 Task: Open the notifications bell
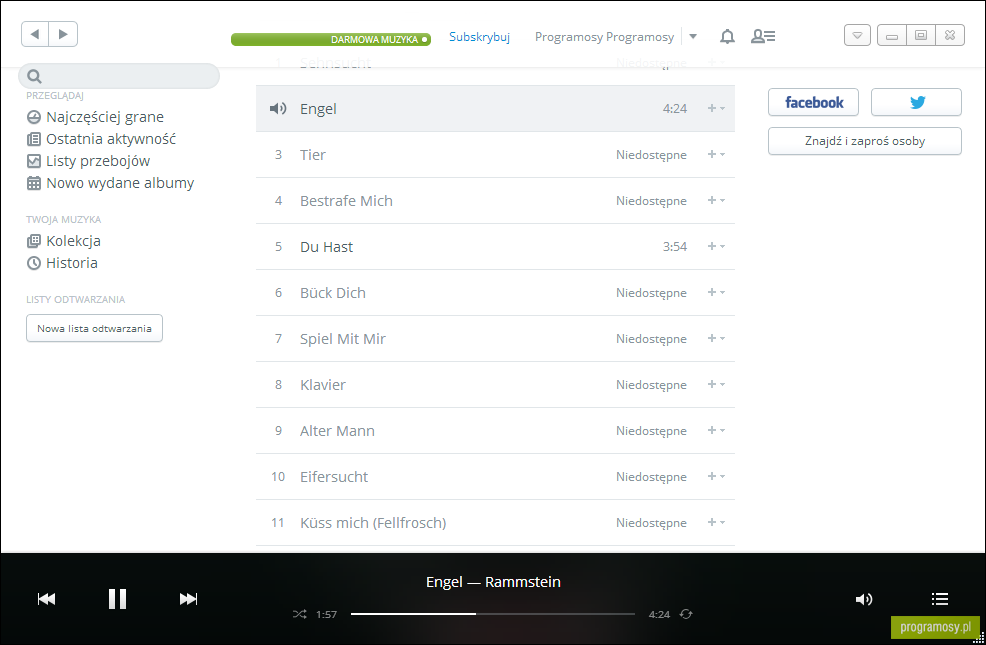coord(727,36)
